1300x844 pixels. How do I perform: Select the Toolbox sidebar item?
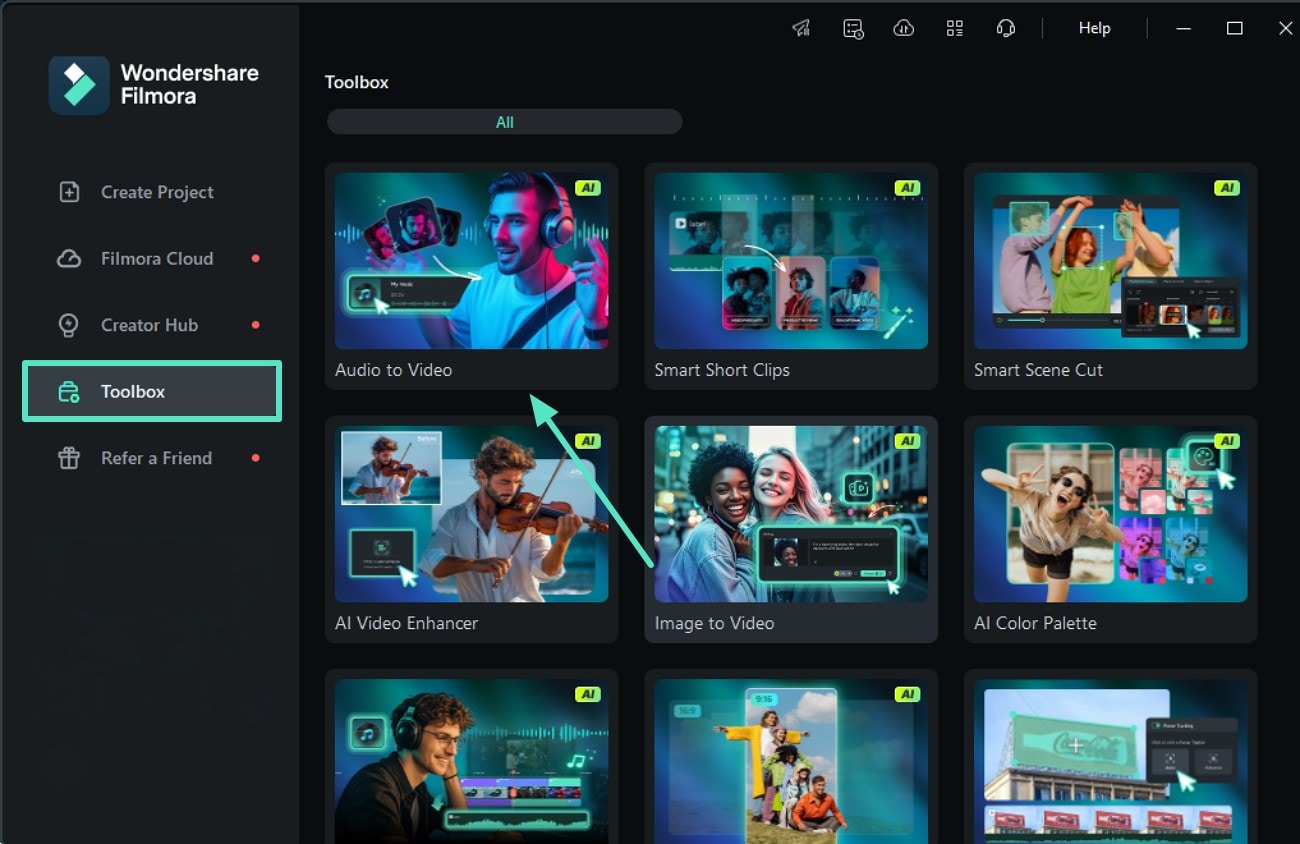[152, 391]
